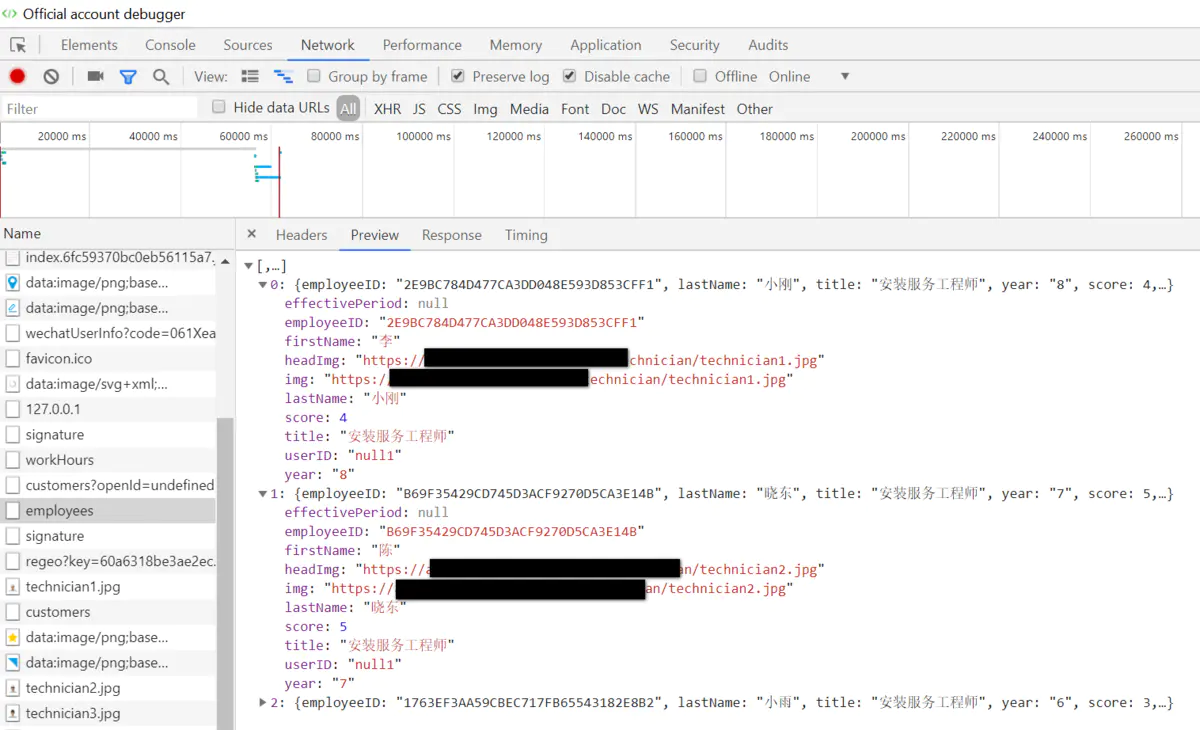Expand entry 2 in the JSON preview
The height and width of the screenshot is (730, 1200).
tap(262, 702)
